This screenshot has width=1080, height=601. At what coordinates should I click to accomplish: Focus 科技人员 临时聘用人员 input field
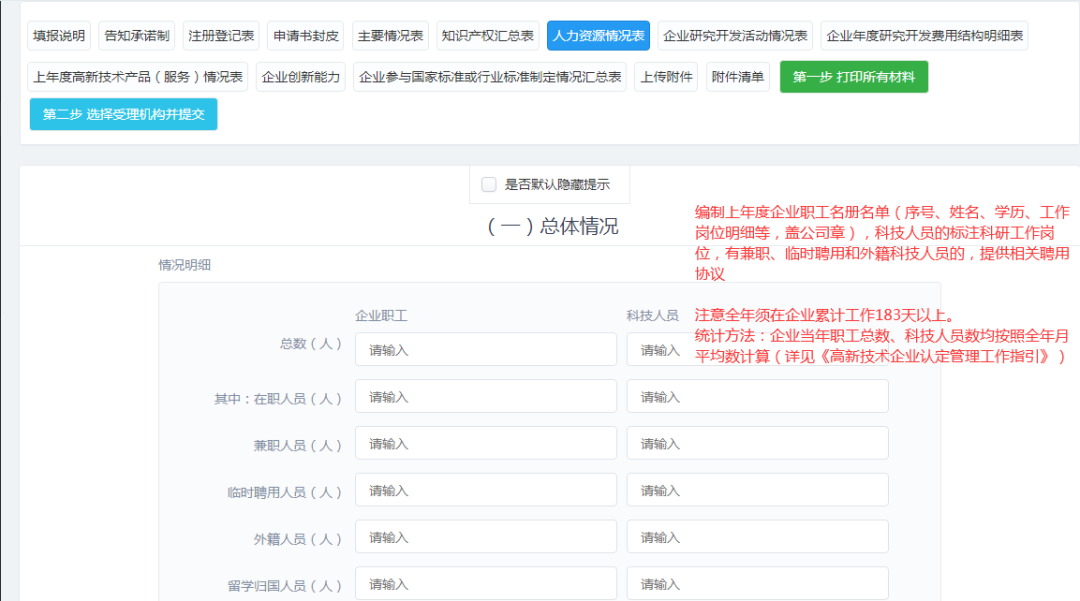[757, 490]
